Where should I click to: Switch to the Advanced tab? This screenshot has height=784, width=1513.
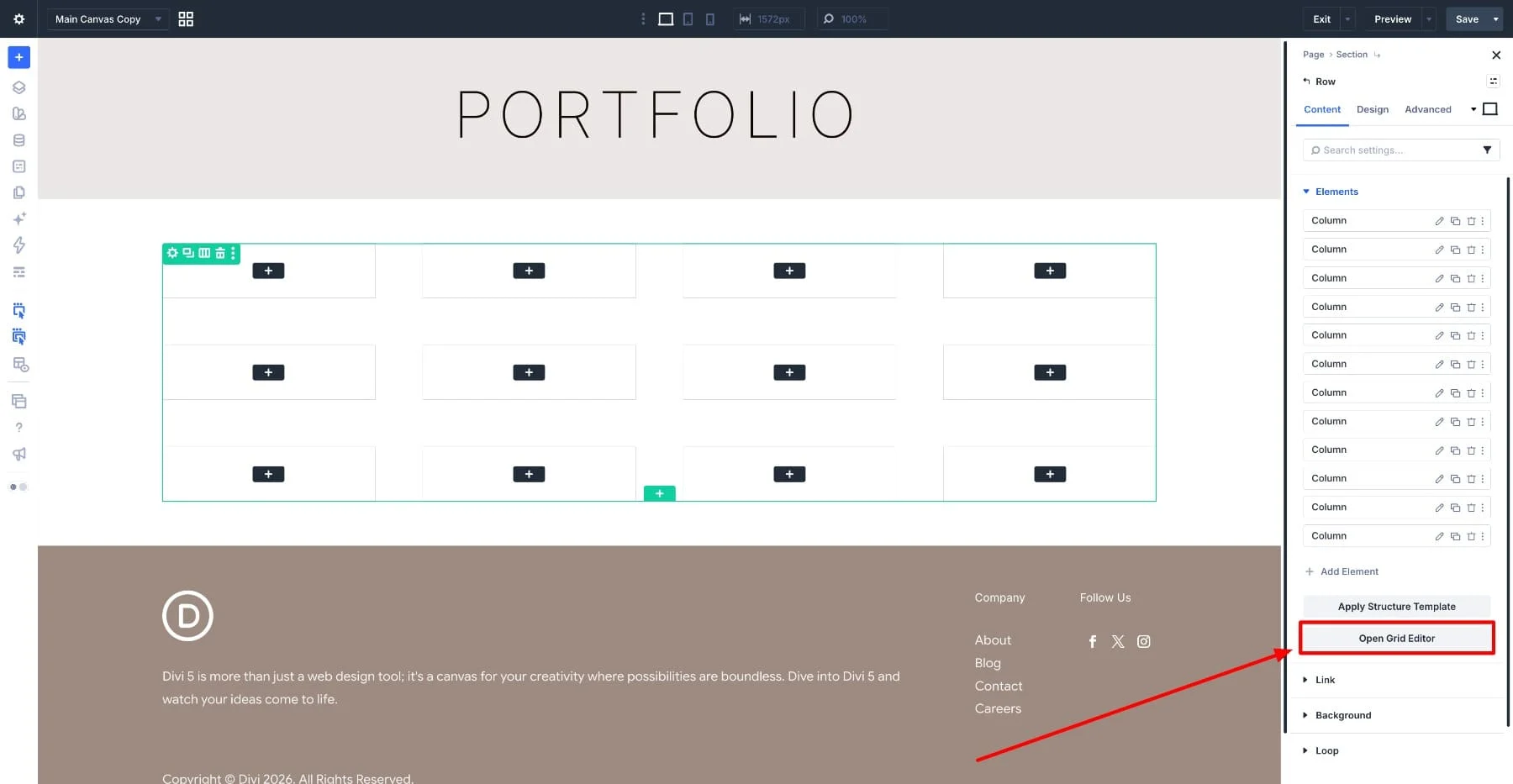(1428, 109)
